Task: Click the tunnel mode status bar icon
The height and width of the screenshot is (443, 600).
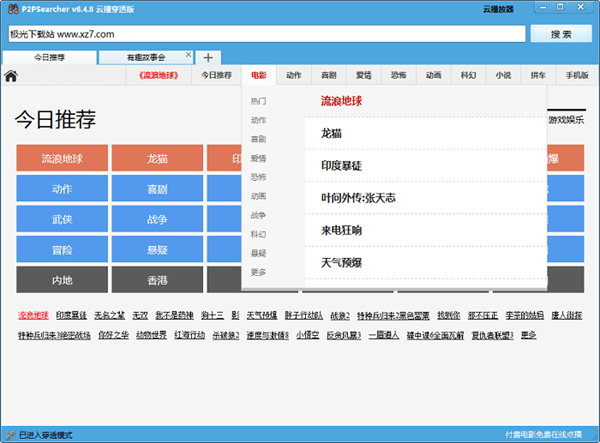Action: [x=9, y=435]
